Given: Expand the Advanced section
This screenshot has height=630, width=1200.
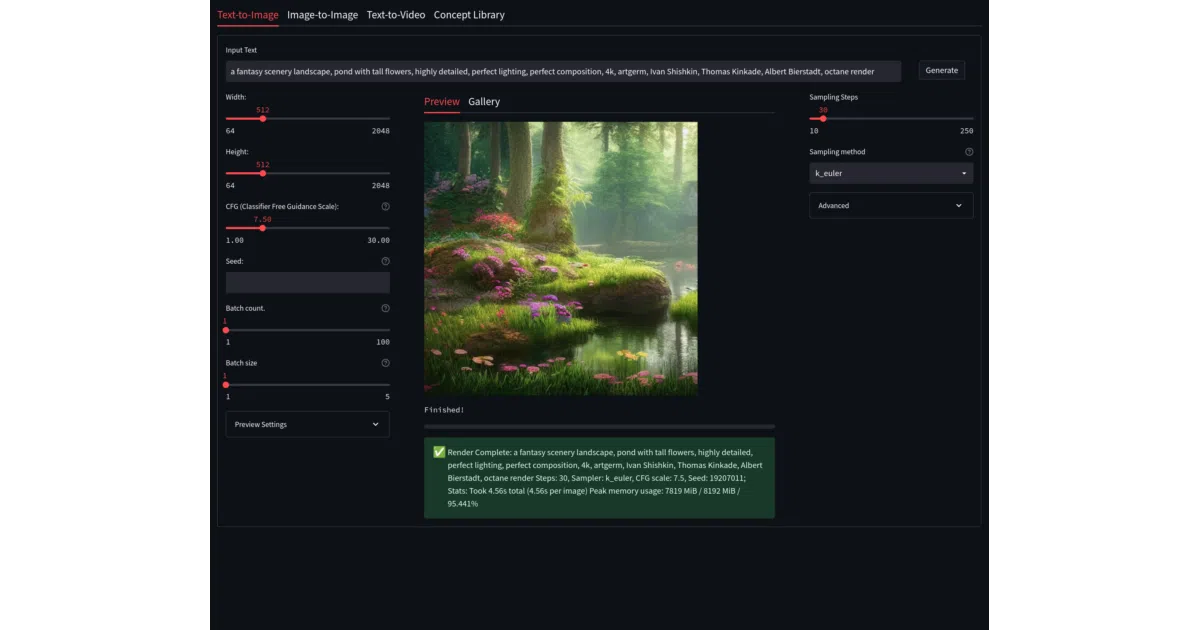Looking at the screenshot, I should [891, 205].
